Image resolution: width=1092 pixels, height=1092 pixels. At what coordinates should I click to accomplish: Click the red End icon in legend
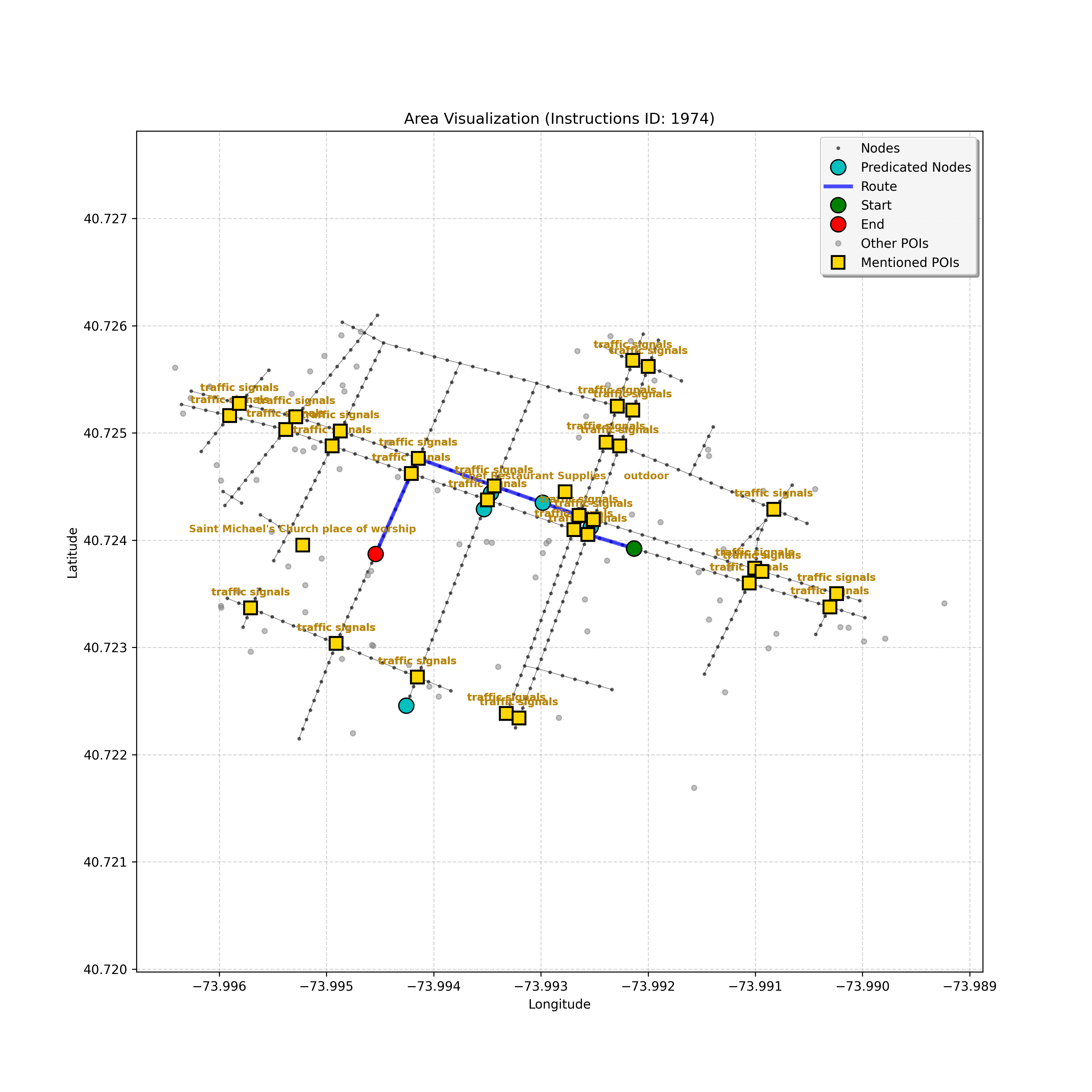coord(838,224)
